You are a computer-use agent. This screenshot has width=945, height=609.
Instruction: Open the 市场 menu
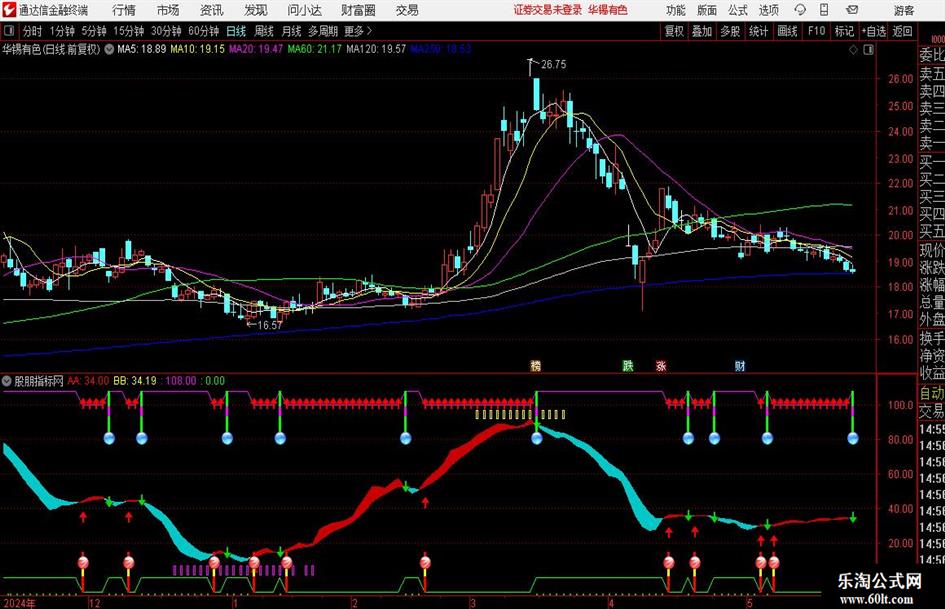click(x=168, y=10)
